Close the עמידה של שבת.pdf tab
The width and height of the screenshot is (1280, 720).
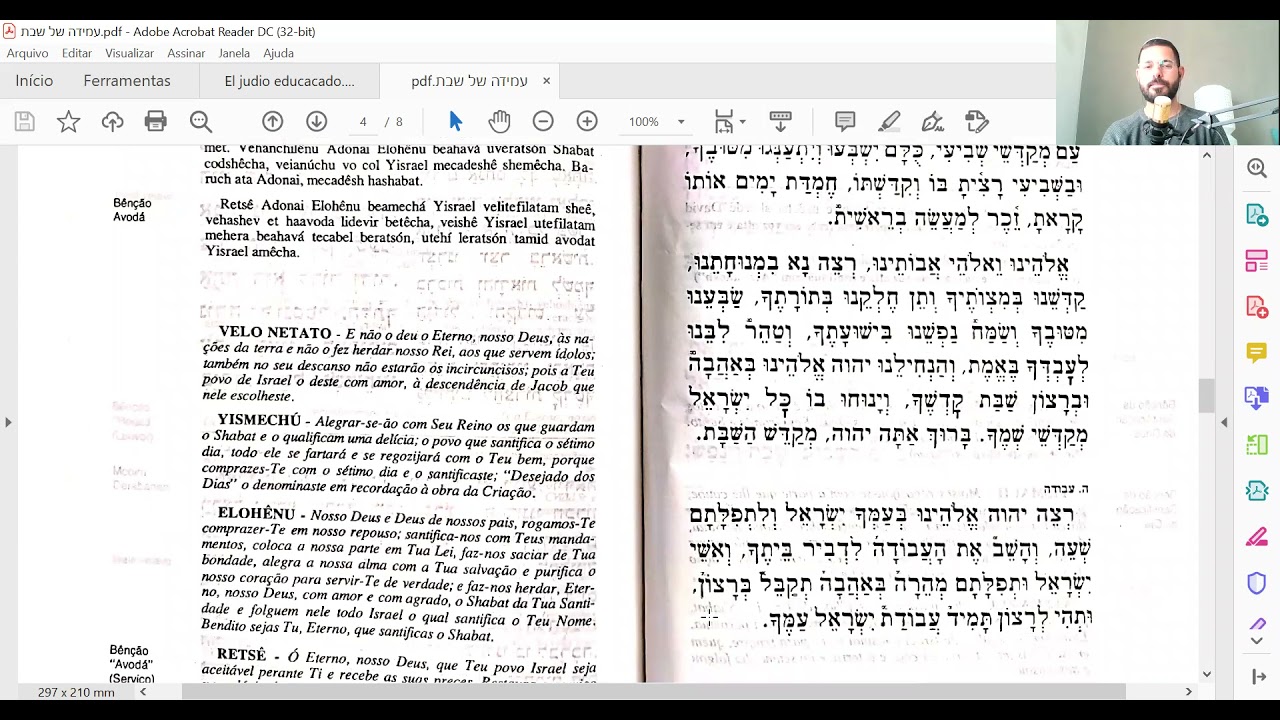546,81
